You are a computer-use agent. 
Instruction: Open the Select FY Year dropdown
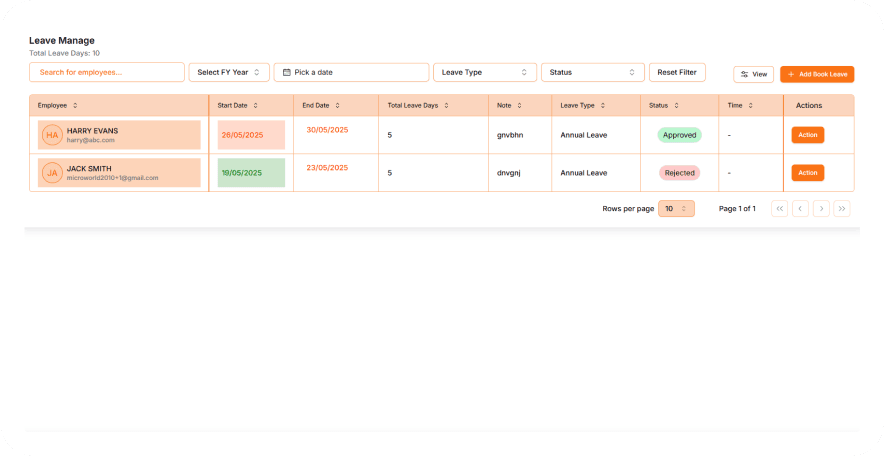coord(229,72)
